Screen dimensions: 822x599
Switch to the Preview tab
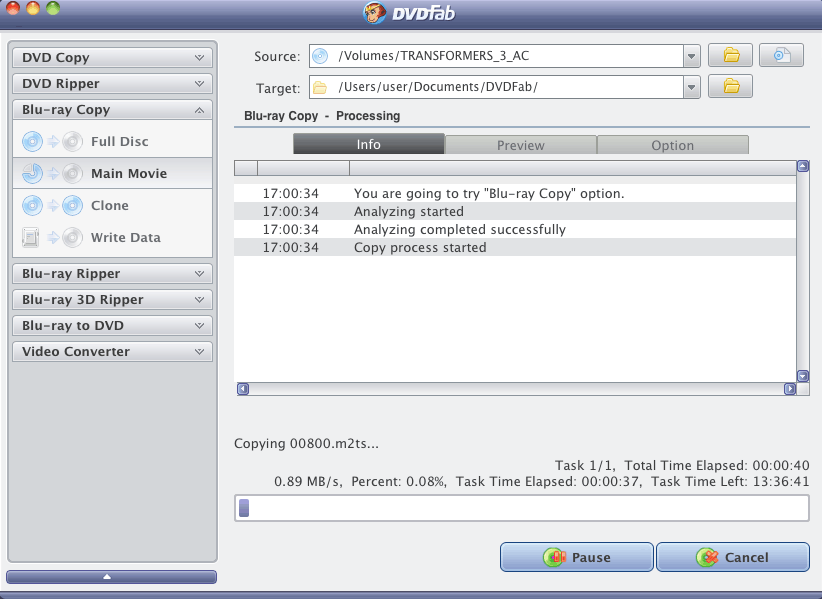(521, 144)
